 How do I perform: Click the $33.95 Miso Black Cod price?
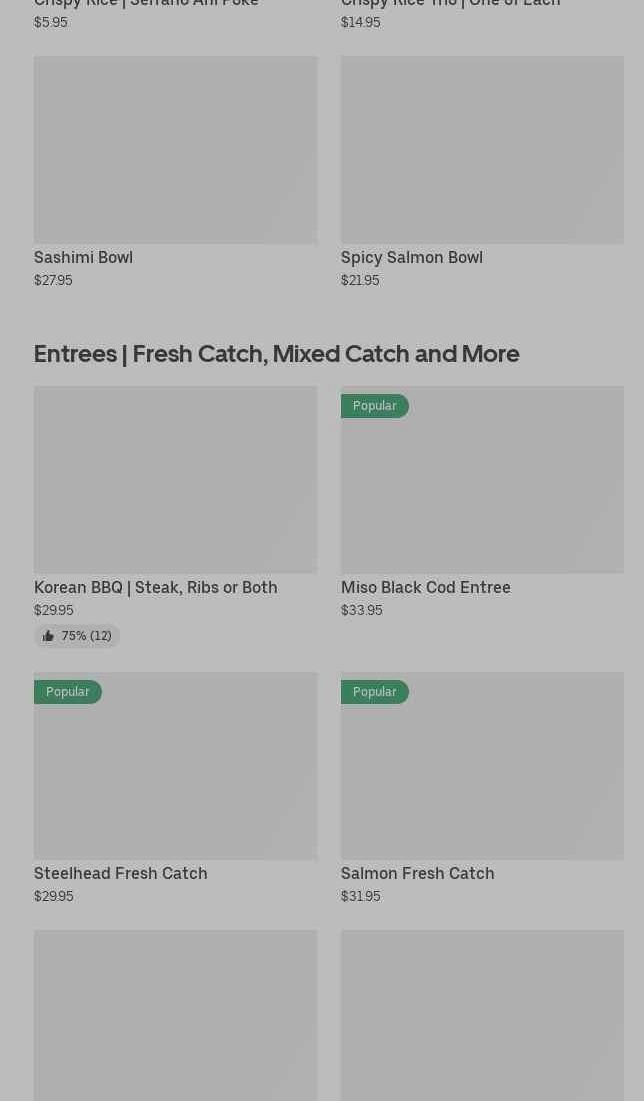click(x=362, y=610)
